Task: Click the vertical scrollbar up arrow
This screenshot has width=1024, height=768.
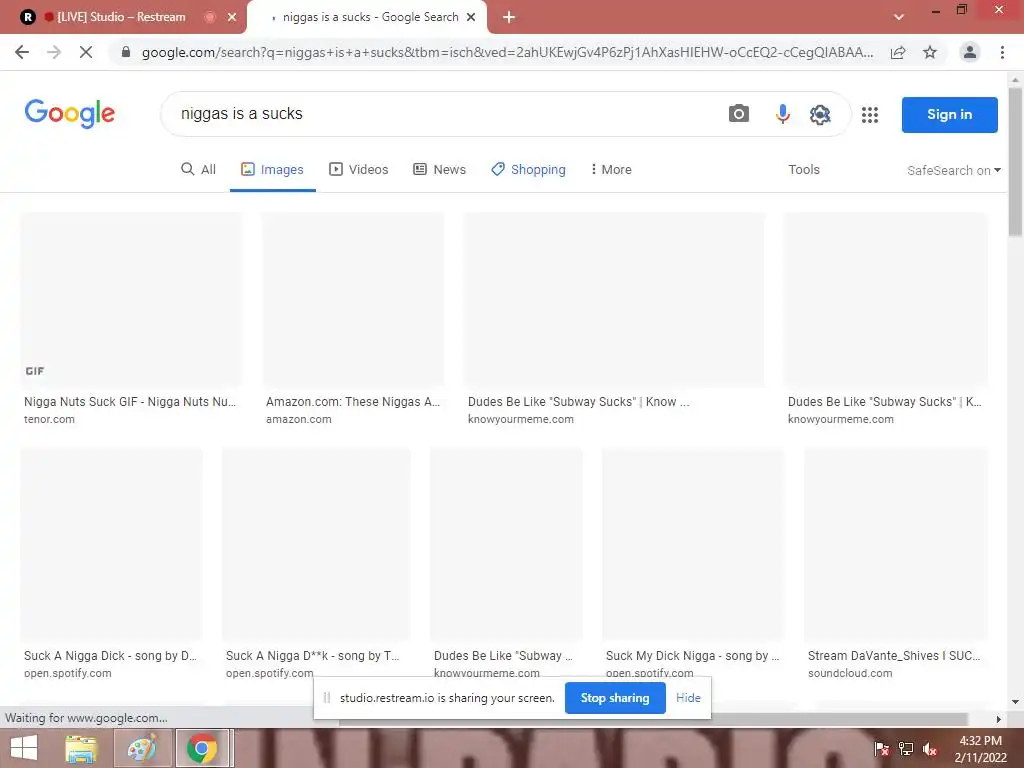Action: (1015, 80)
